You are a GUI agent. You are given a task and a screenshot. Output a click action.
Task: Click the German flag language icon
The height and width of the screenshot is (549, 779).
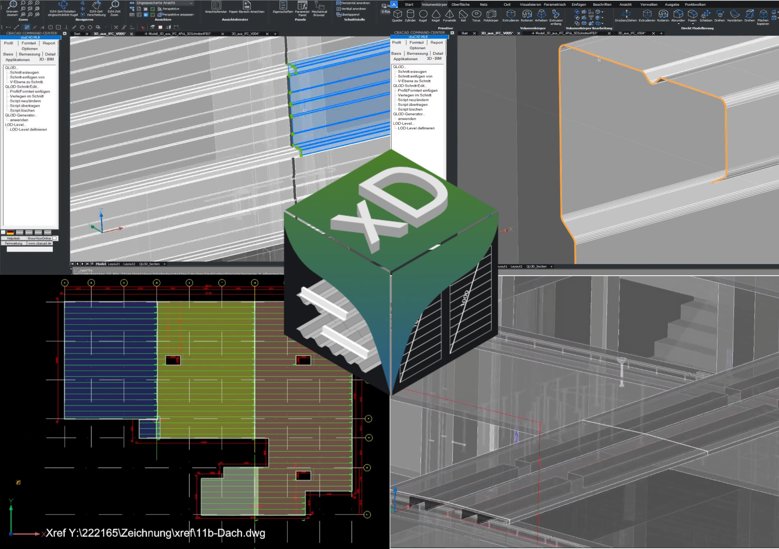[10, 232]
